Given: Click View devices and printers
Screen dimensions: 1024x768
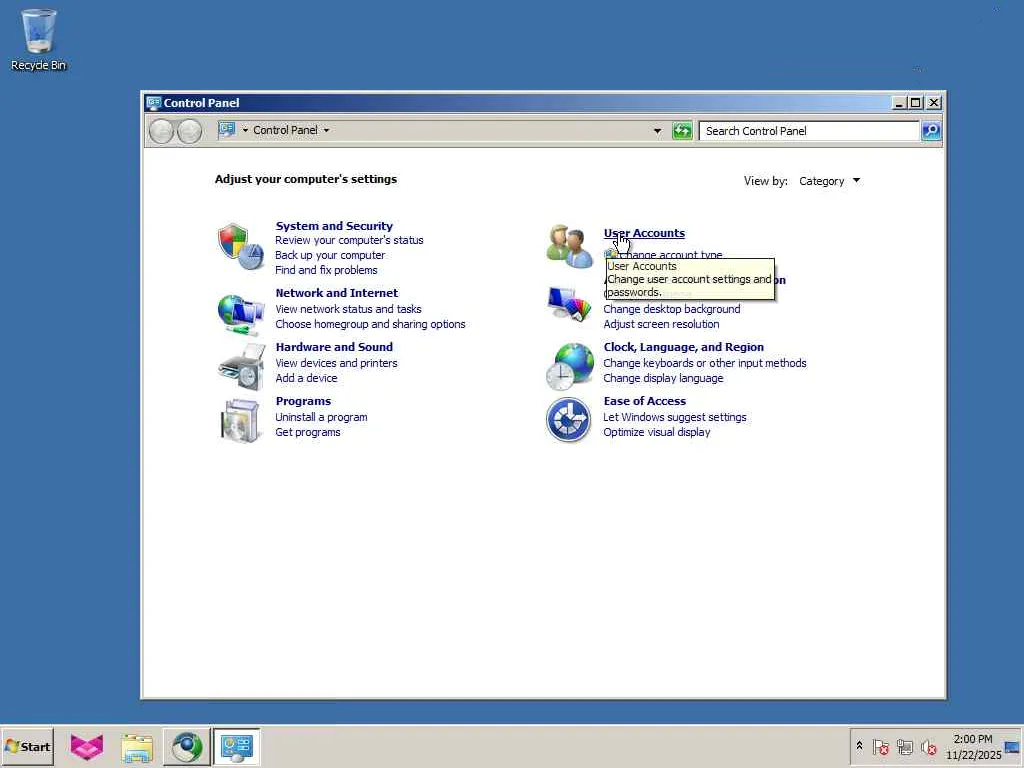Looking at the screenshot, I should (x=336, y=364).
